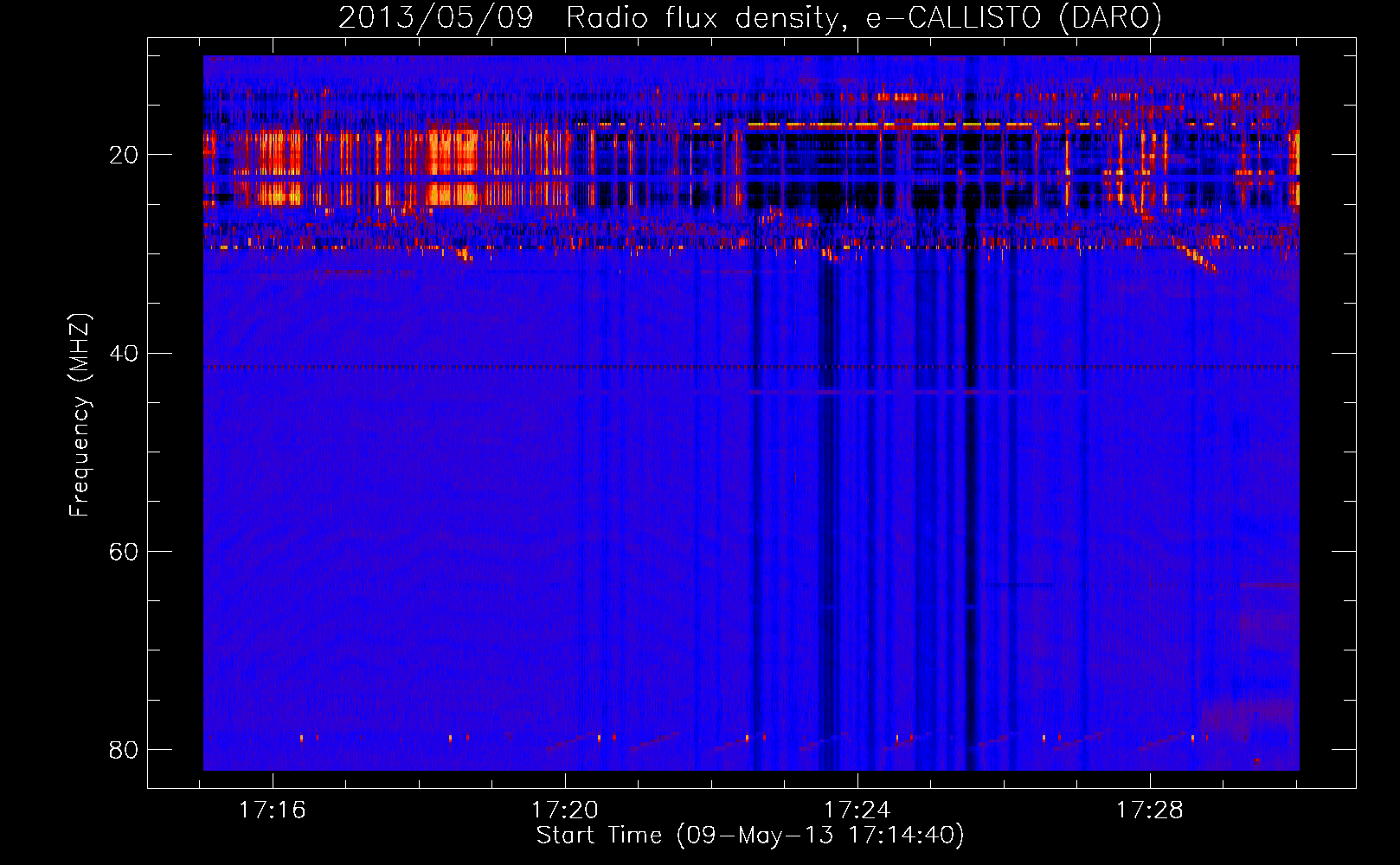Click the plot title "2013/05/09 Radio flux density, e-CALLISTO (DARO)"
This screenshot has height=865, width=1400.
coord(750,18)
